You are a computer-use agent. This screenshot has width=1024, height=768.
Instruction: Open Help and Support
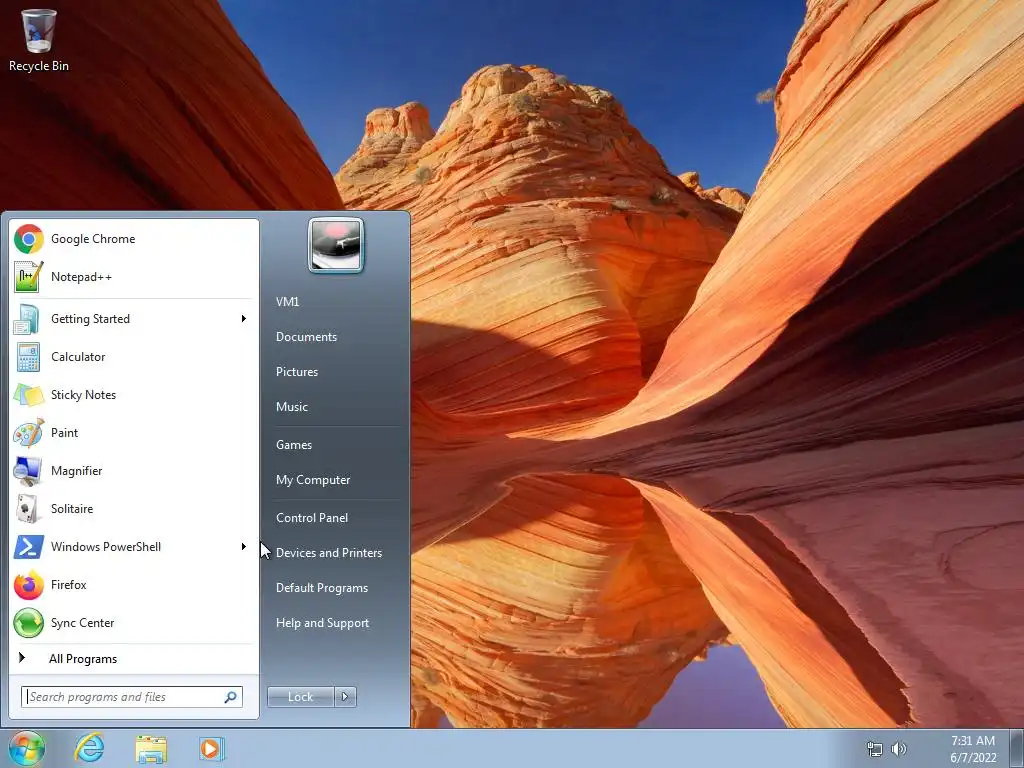[322, 623]
